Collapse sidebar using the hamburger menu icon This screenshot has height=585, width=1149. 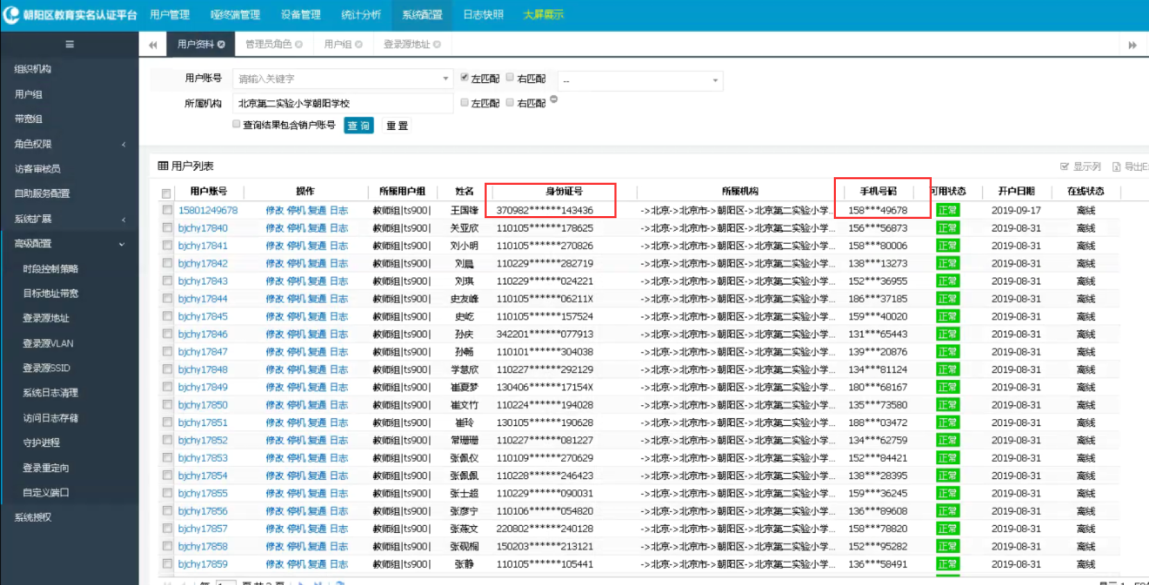coord(70,45)
